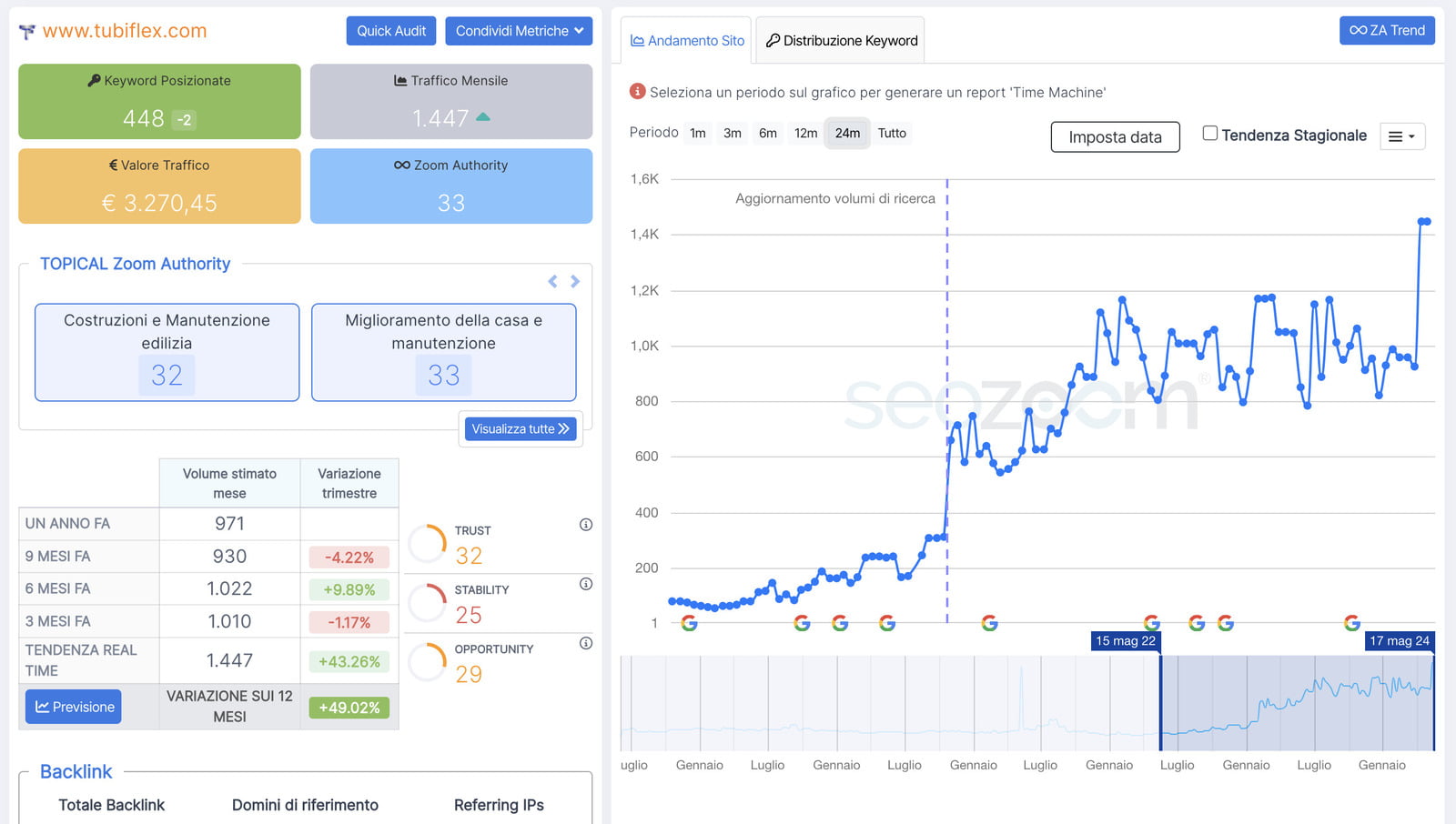Click the STABILITY info icon
1456x824 pixels.
click(586, 584)
